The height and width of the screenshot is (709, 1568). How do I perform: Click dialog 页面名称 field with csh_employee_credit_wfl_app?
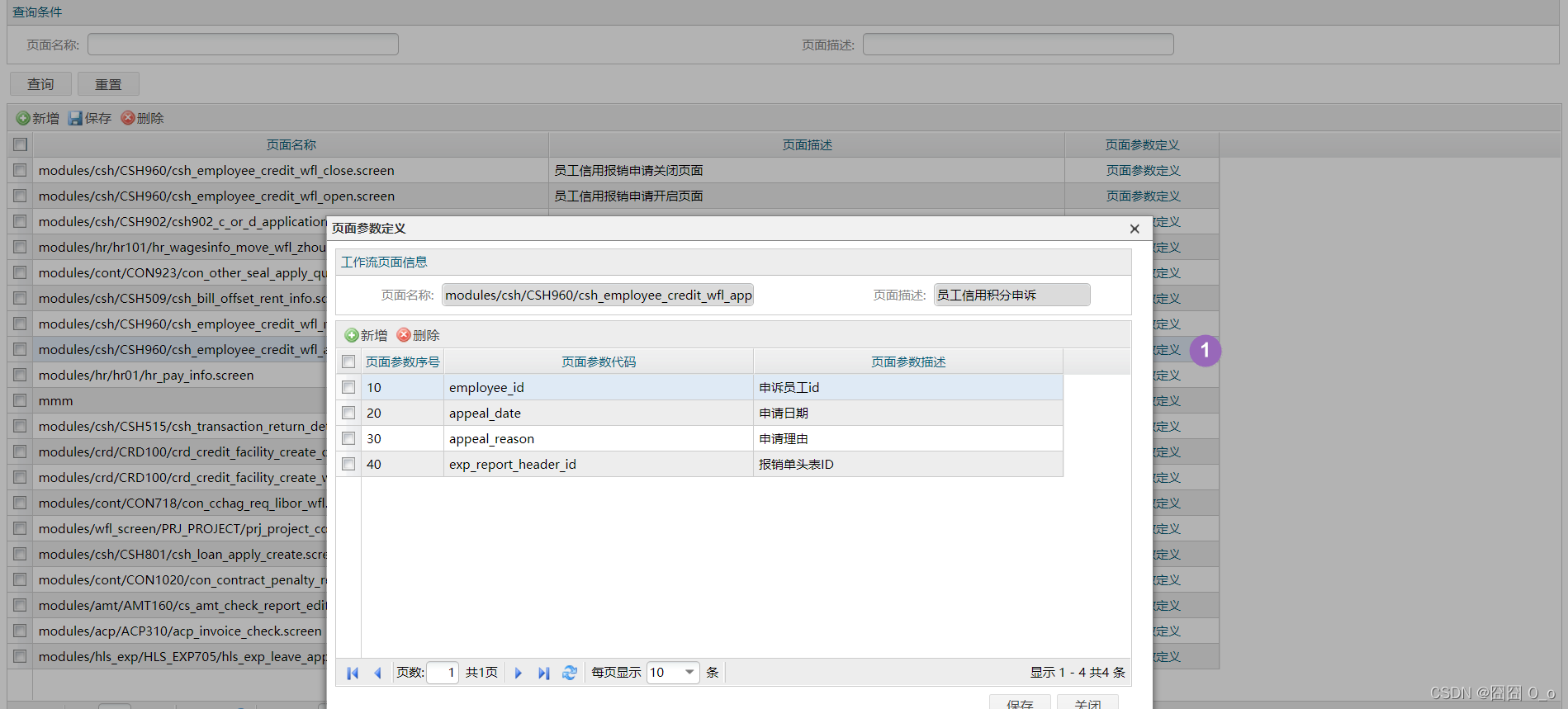[598, 295]
